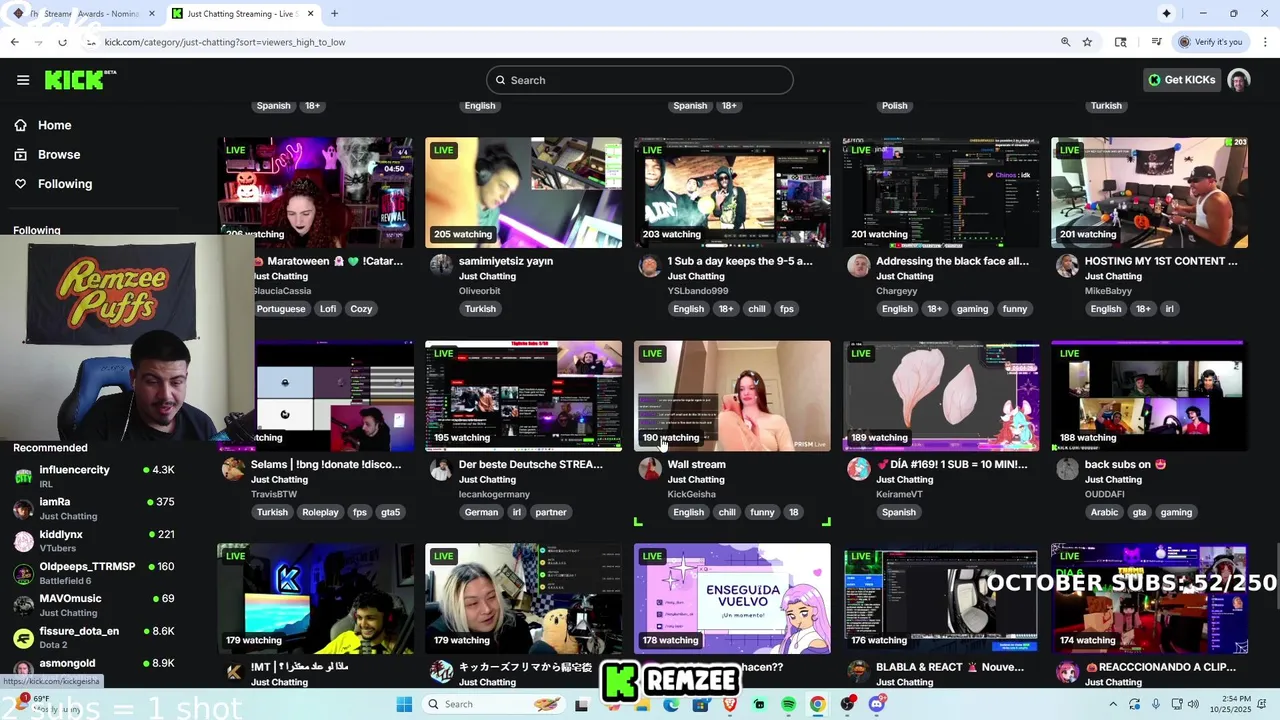Open the browser zoom magnifier icon
Image resolution: width=1280 pixels, height=720 pixels.
pyautogui.click(x=1065, y=42)
